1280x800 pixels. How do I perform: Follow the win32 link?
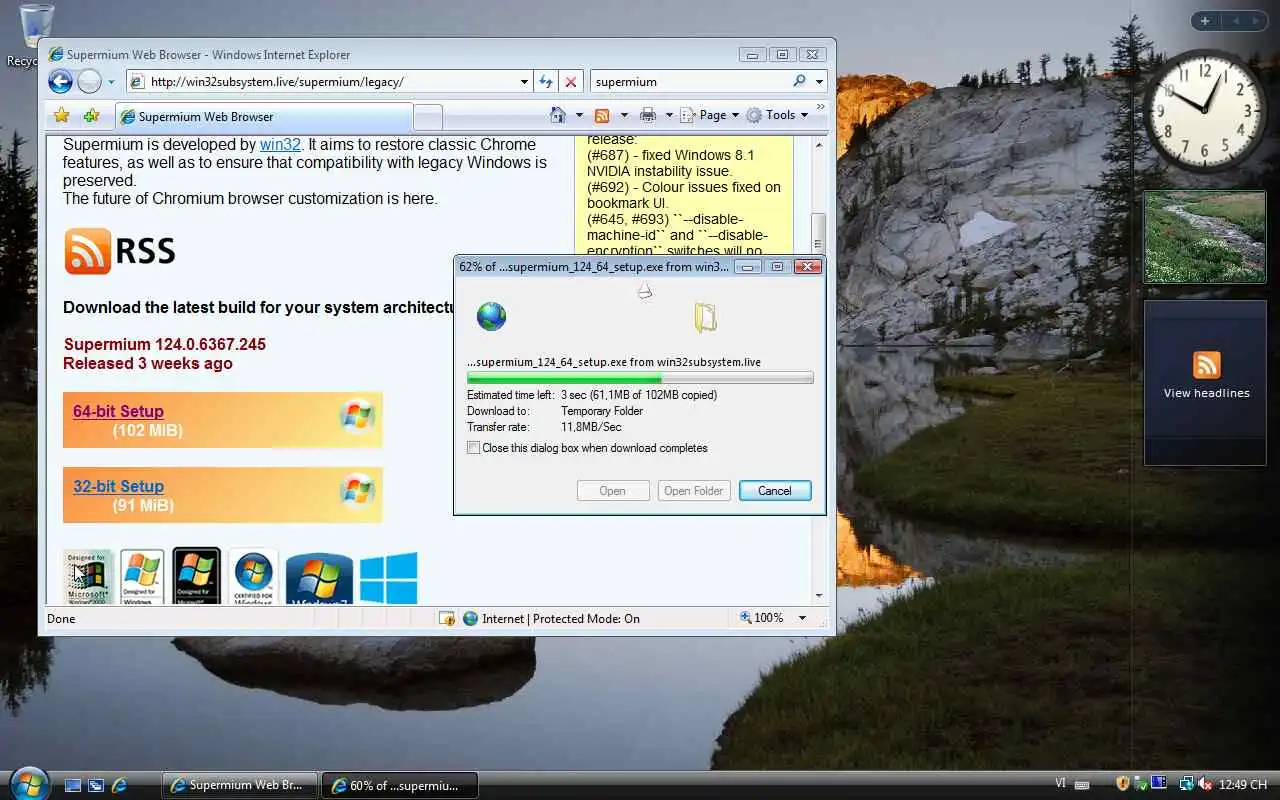[280, 145]
